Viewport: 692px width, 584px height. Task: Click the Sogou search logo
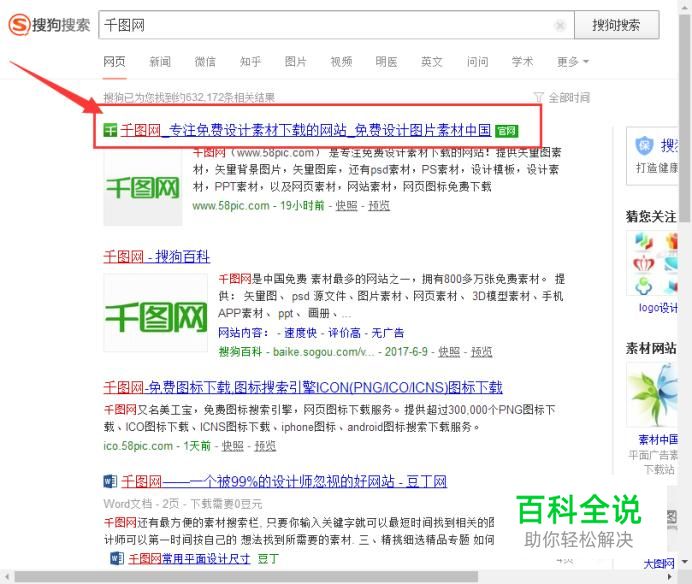(x=49, y=25)
